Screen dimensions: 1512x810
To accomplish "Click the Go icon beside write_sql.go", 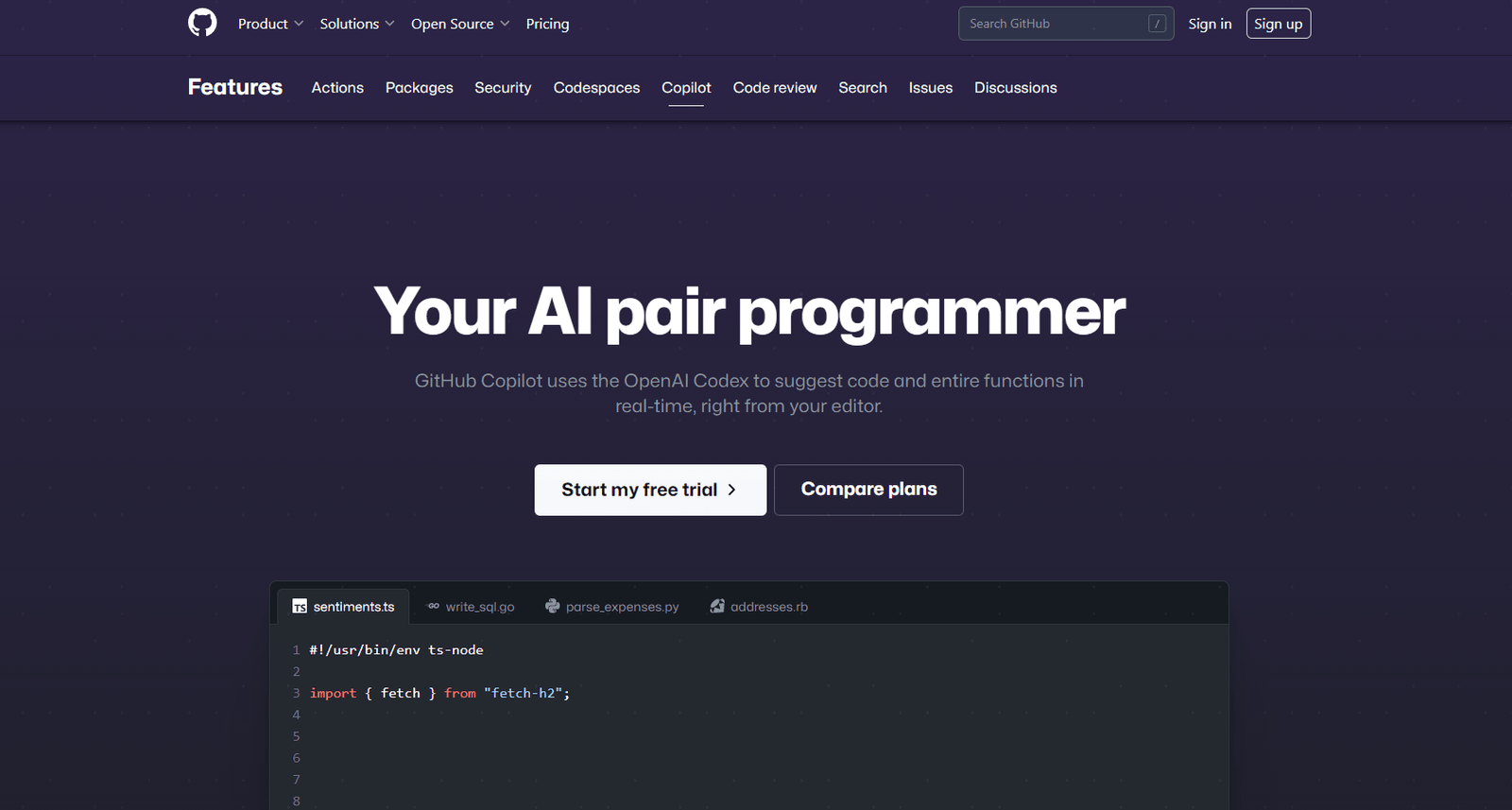I will (x=434, y=607).
